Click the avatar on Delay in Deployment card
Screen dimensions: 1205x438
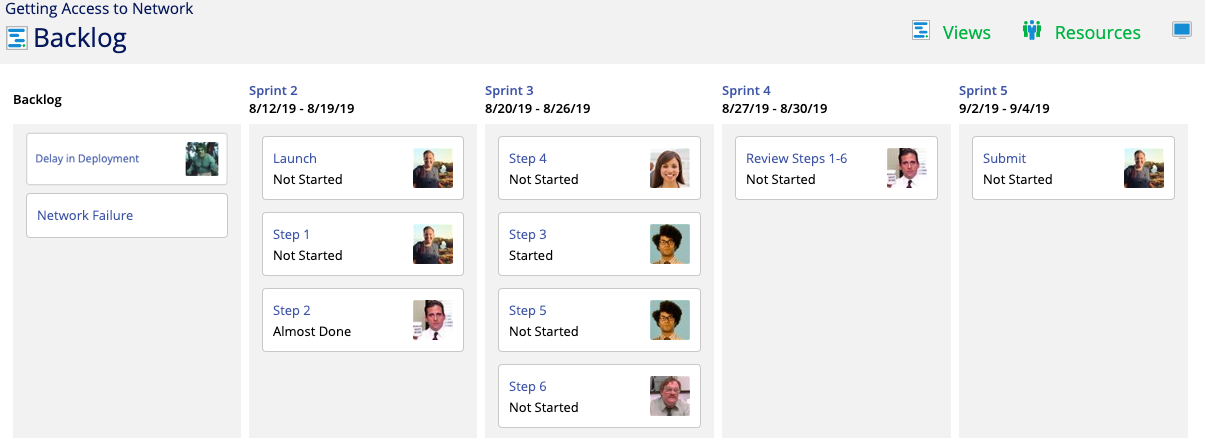(202, 159)
